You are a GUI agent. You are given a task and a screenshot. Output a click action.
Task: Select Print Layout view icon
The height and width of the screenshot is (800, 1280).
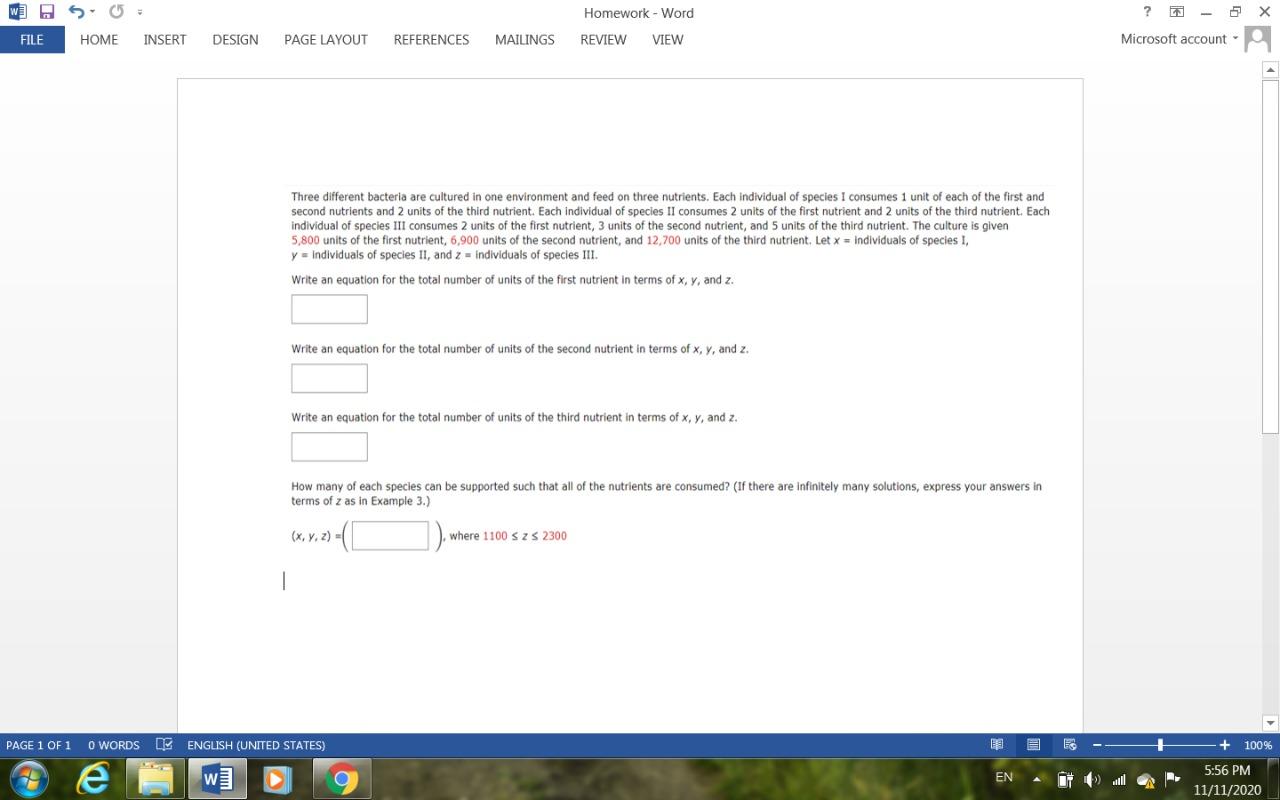tap(1033, 745)
